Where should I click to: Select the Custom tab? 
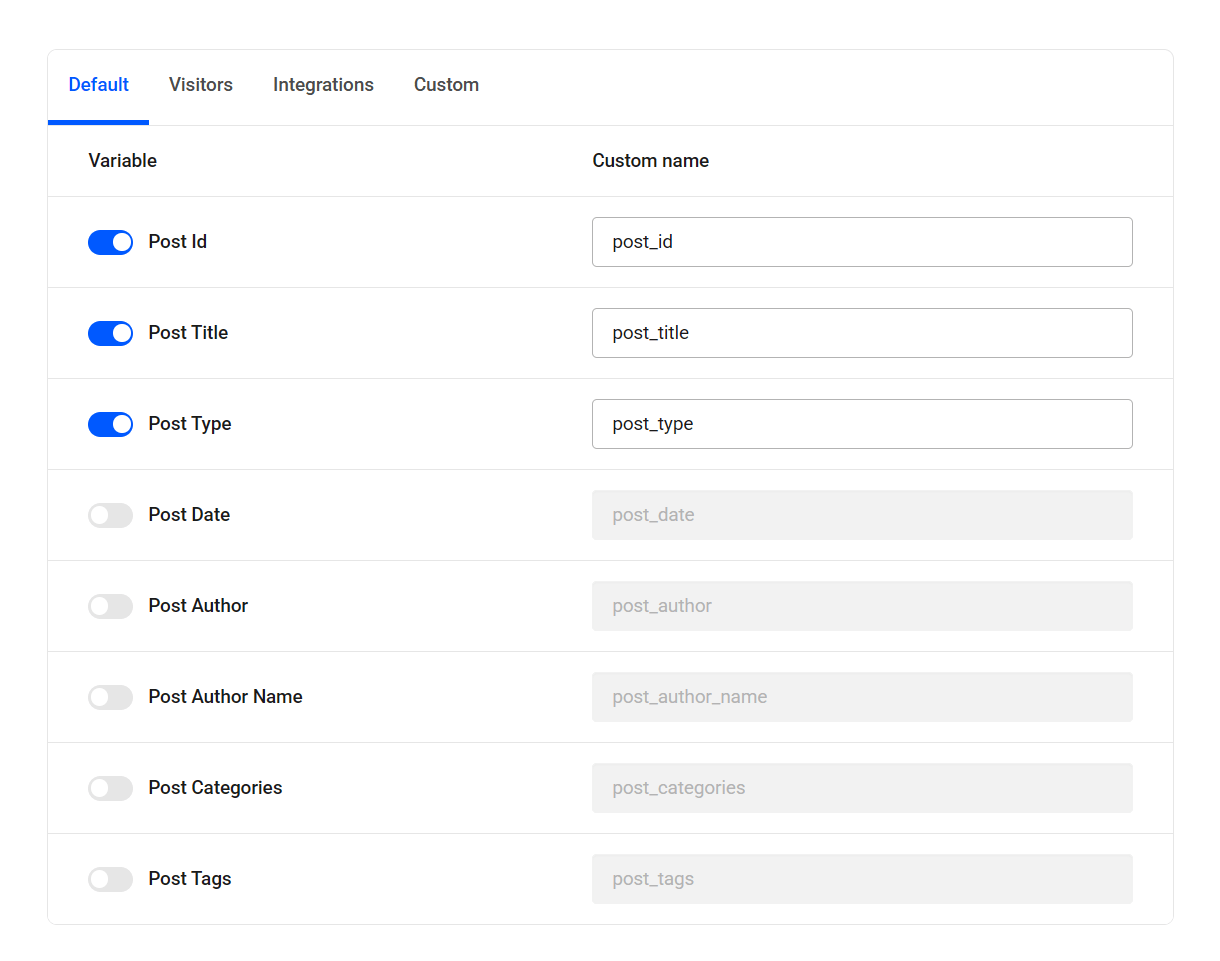pyautogui.click(x=446, y=85)
